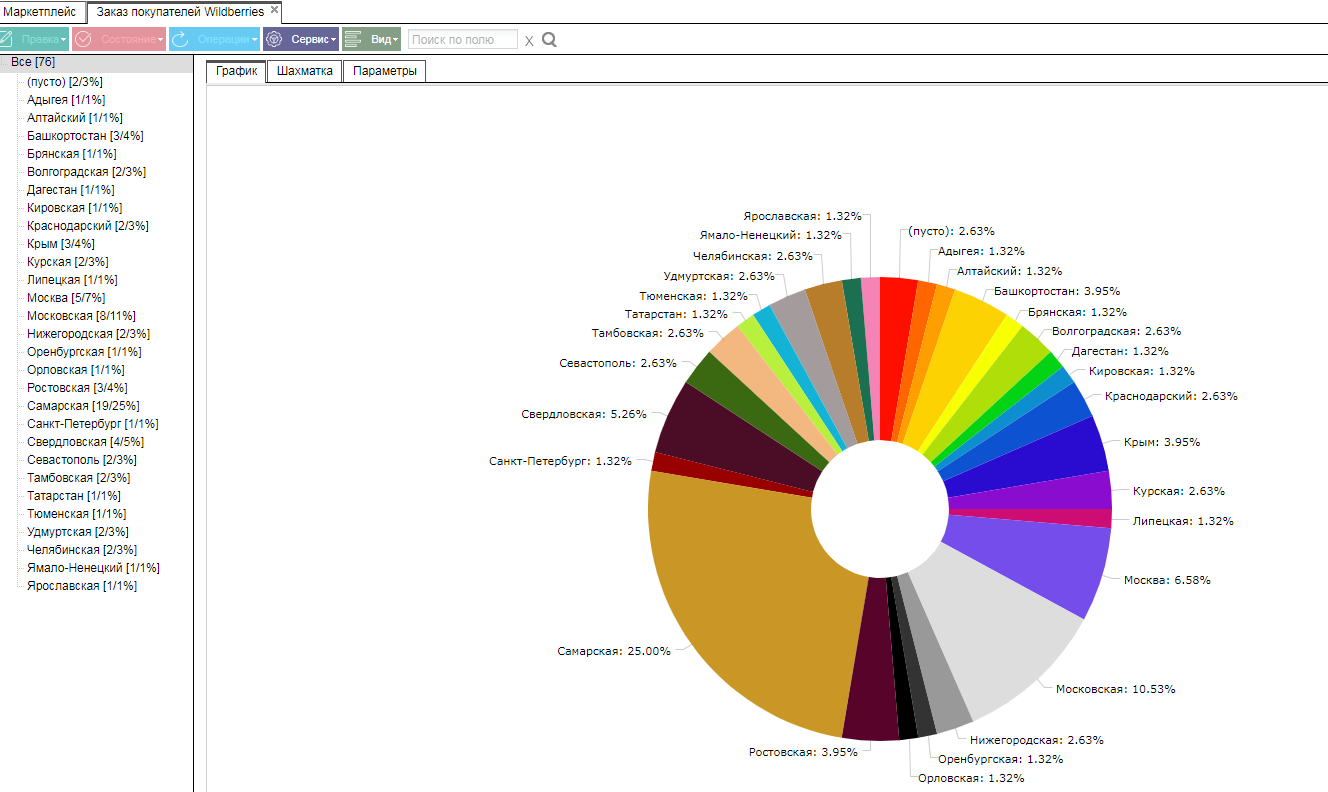Select Самарская [19/25%] in the list
The height and width of the screenshot is (792, 1328).
coord(83,406)
